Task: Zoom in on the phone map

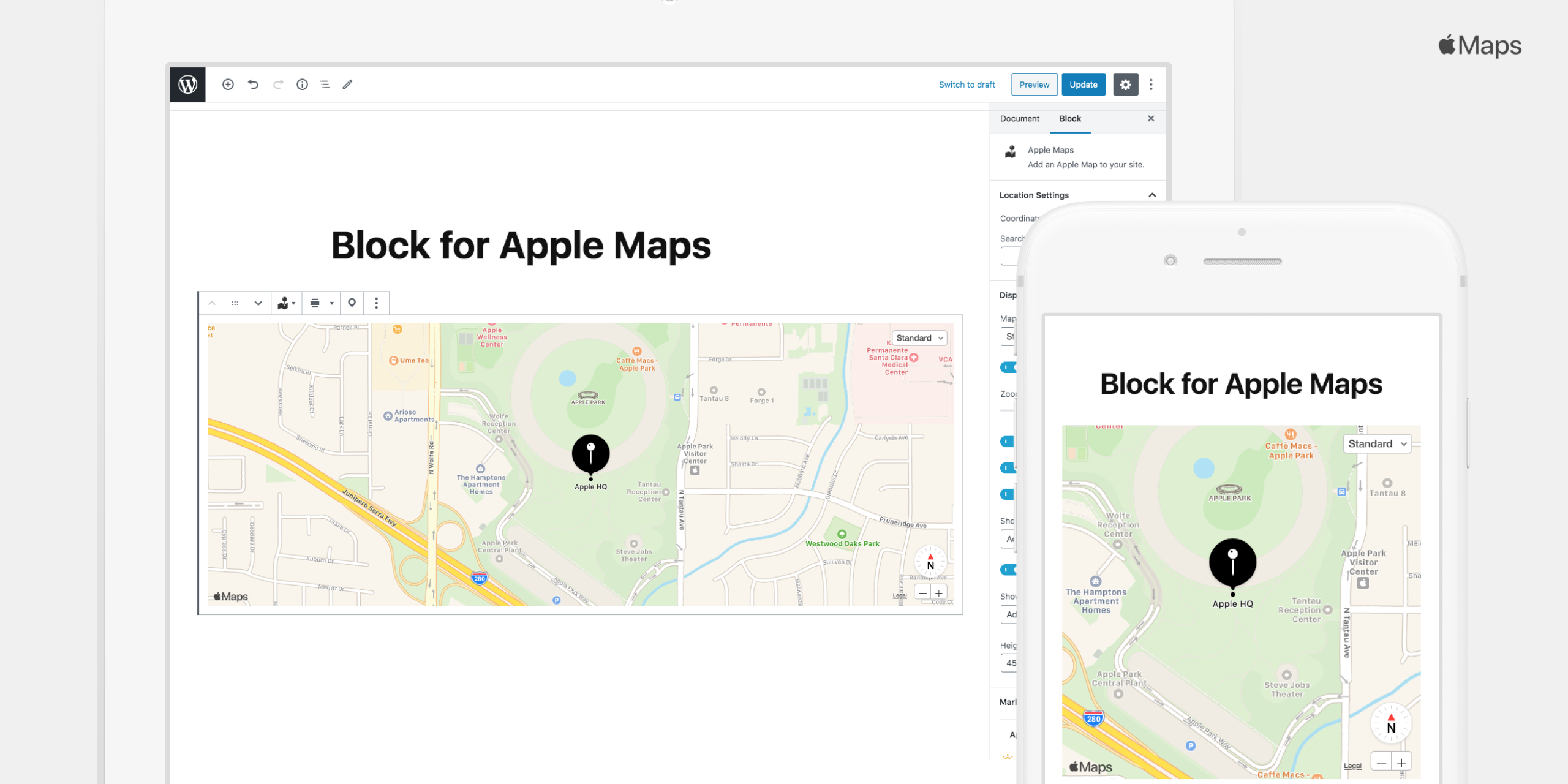Action: point(1401,763)
